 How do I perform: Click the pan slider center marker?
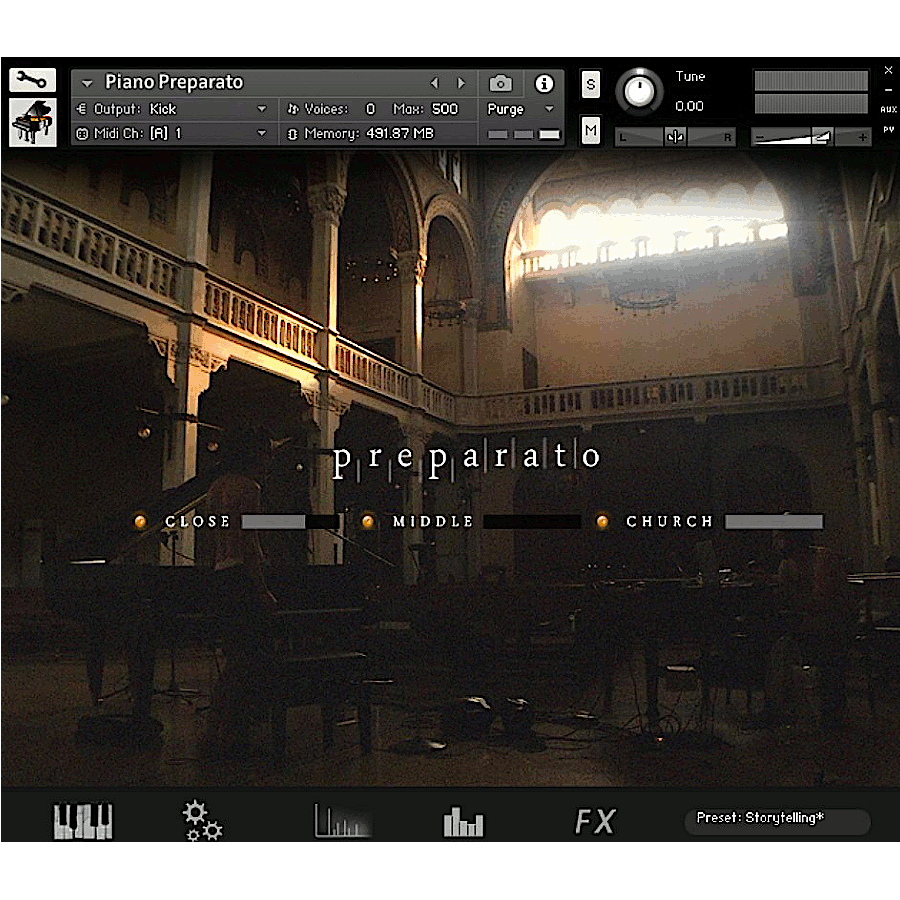pyautogui.click(x=676, y=137)
